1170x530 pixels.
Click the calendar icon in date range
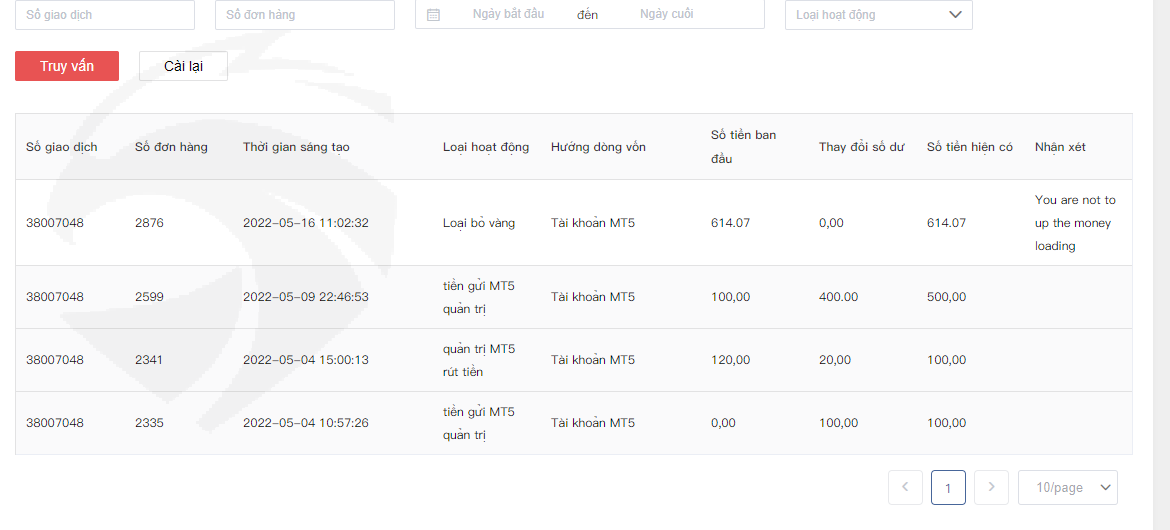[433, 15]
